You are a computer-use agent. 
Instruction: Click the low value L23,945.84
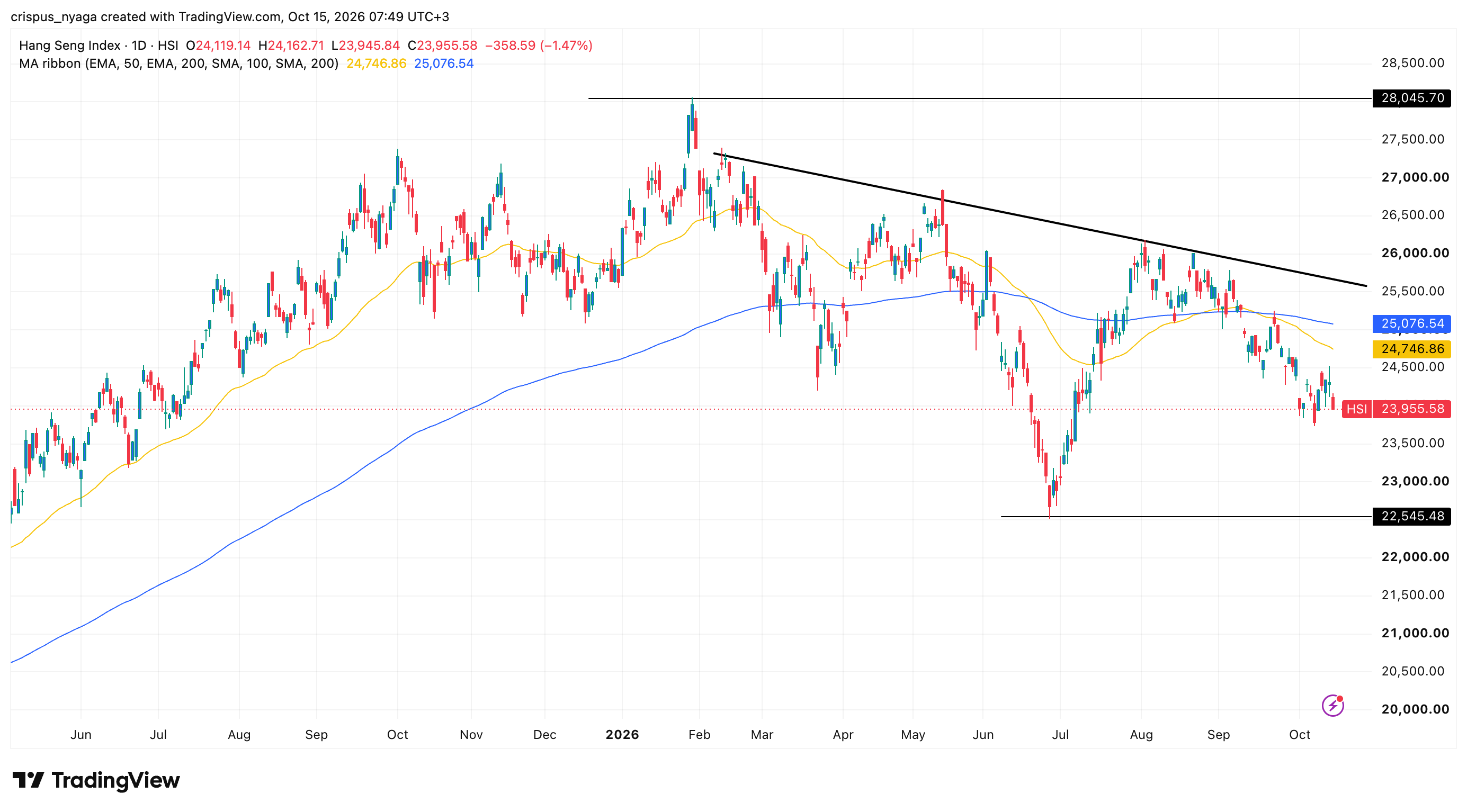pyautogui.click(x=365, y=46)
